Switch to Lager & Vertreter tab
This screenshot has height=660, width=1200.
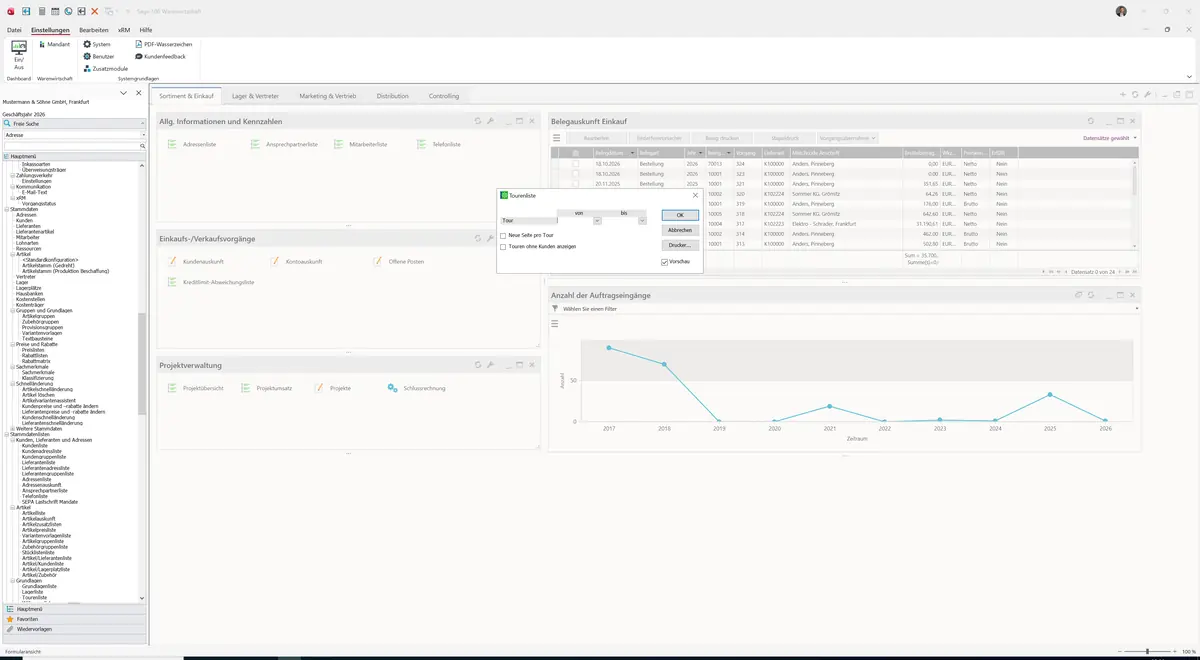(256, 96)
